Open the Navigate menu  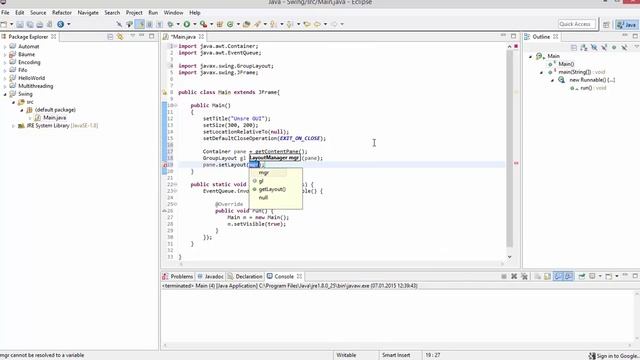coord(88,13)
